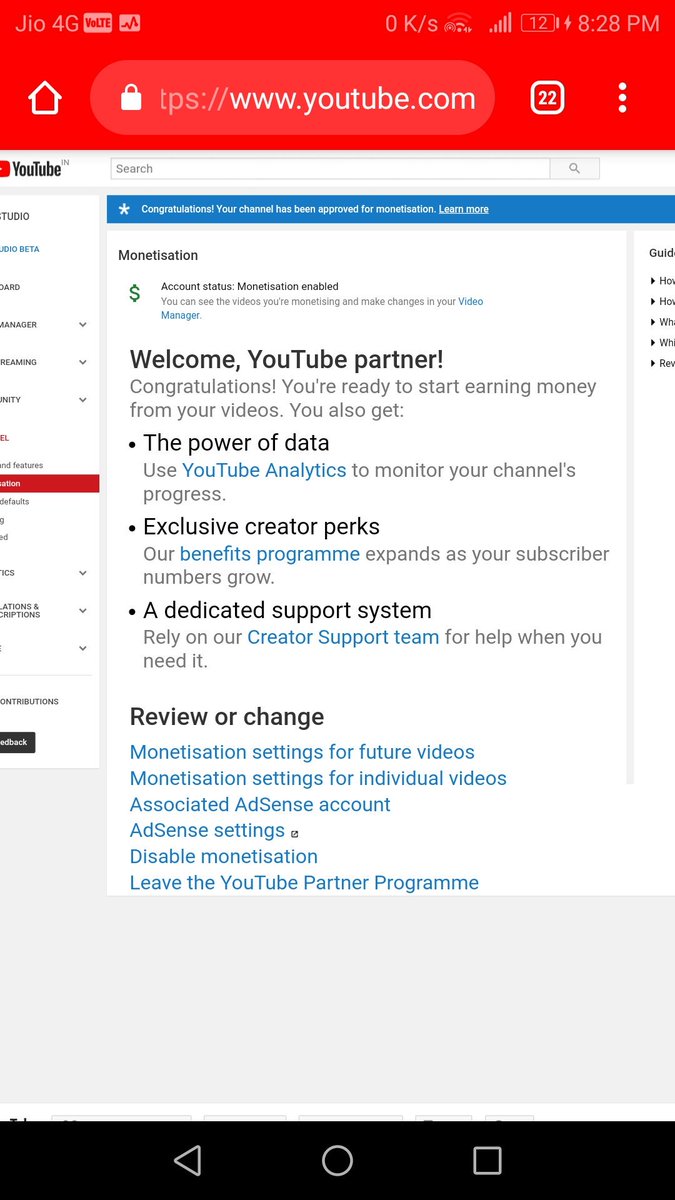Open the tab switcher showing 22 tabs
This screenshot has width=675, height=1200.
(x=547, y=98)
